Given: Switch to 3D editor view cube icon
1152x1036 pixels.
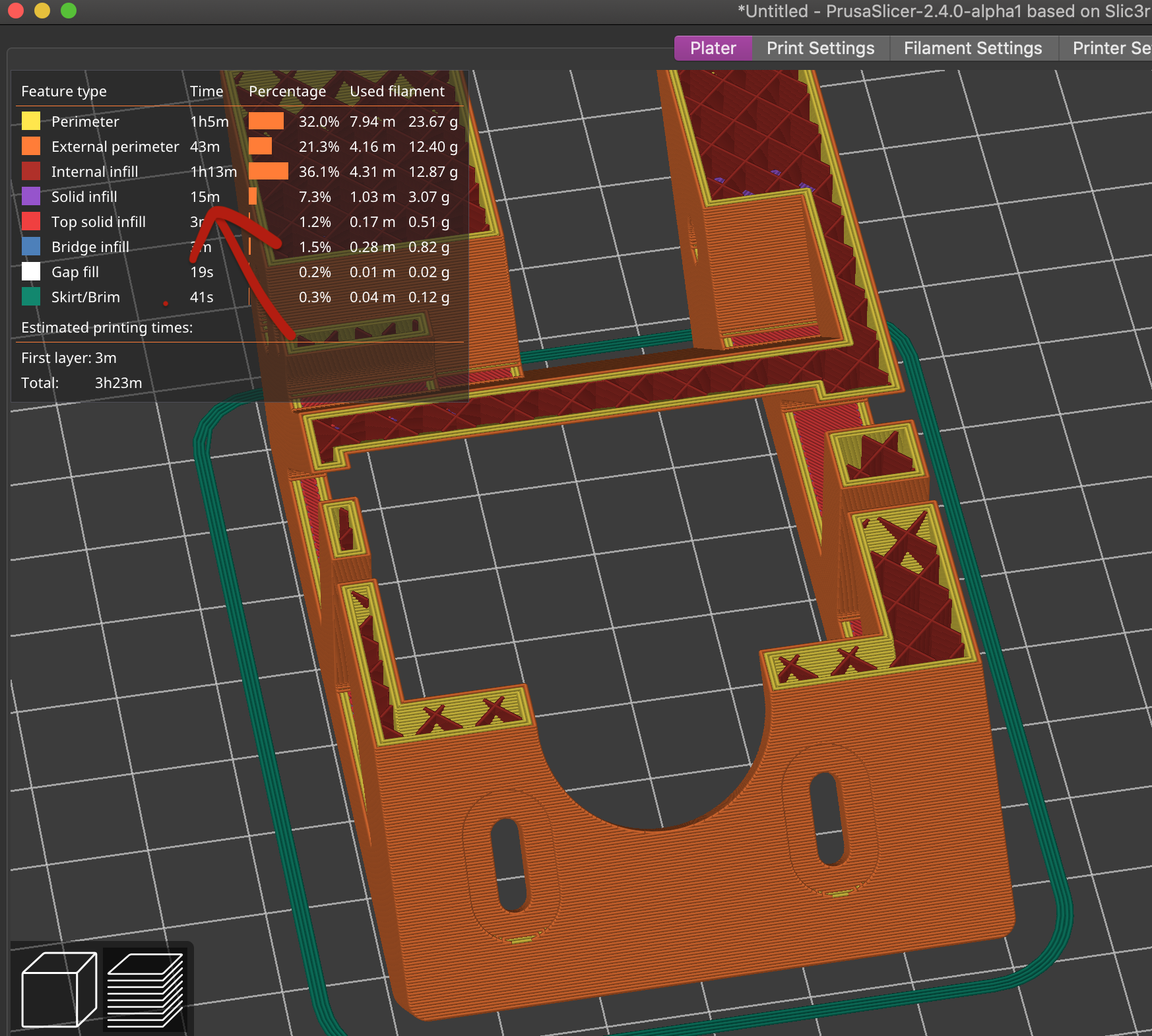Looking at the screenshot, I should [59, 989].
